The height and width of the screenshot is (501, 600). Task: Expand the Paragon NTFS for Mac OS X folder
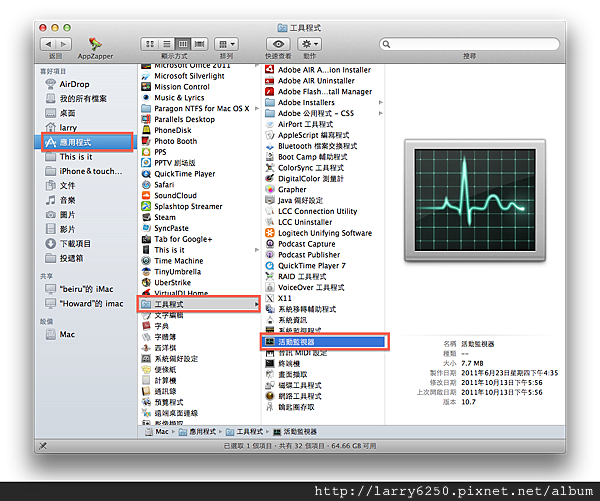257,108
